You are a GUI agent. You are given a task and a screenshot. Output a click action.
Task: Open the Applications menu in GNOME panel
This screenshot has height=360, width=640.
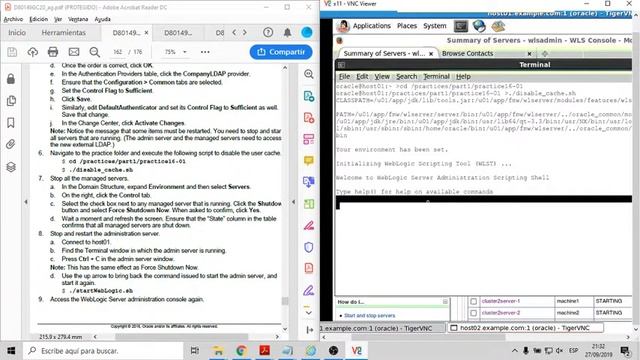pos(371,26)
